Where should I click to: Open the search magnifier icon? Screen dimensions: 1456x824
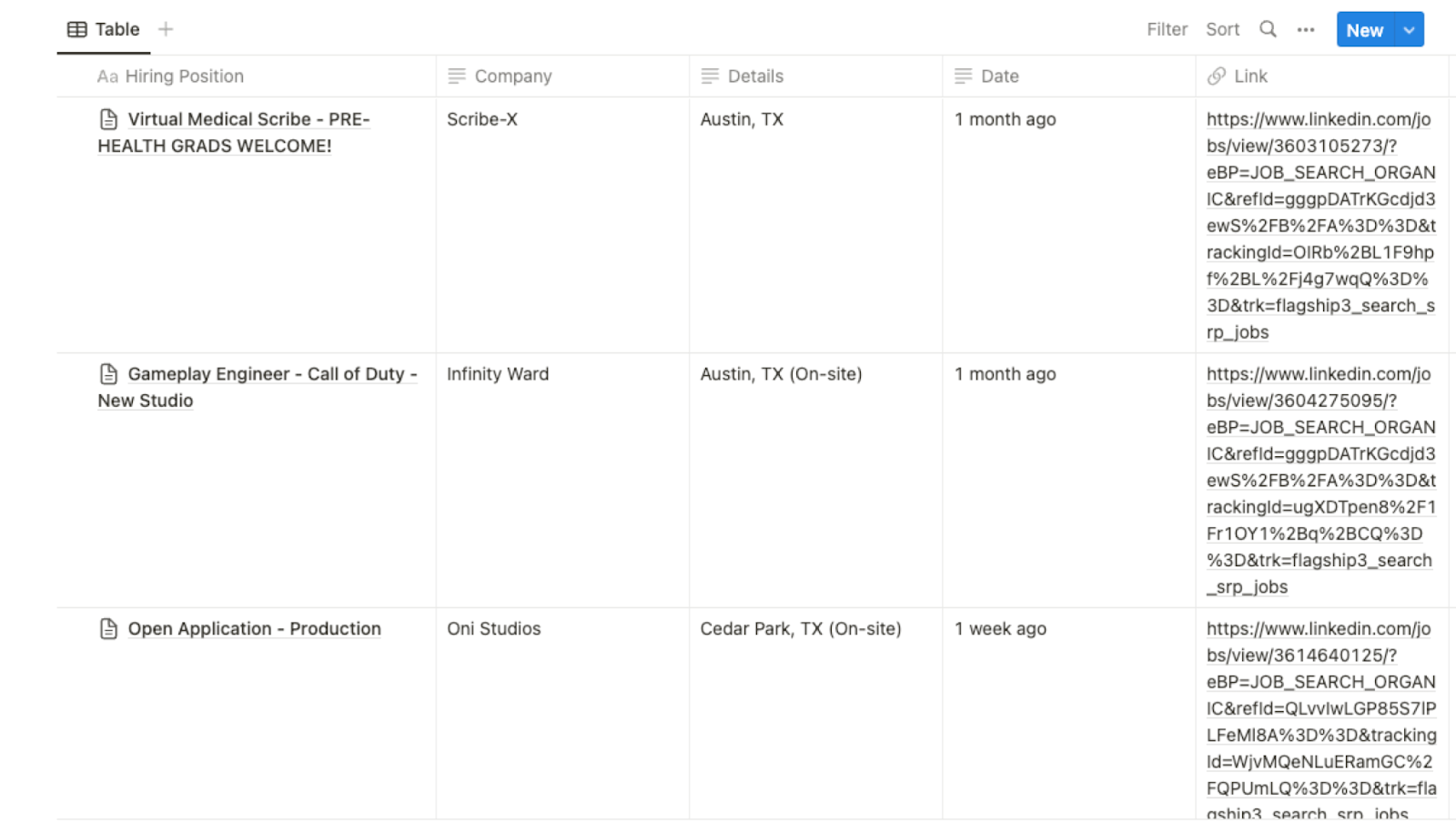click(1267, 29)
